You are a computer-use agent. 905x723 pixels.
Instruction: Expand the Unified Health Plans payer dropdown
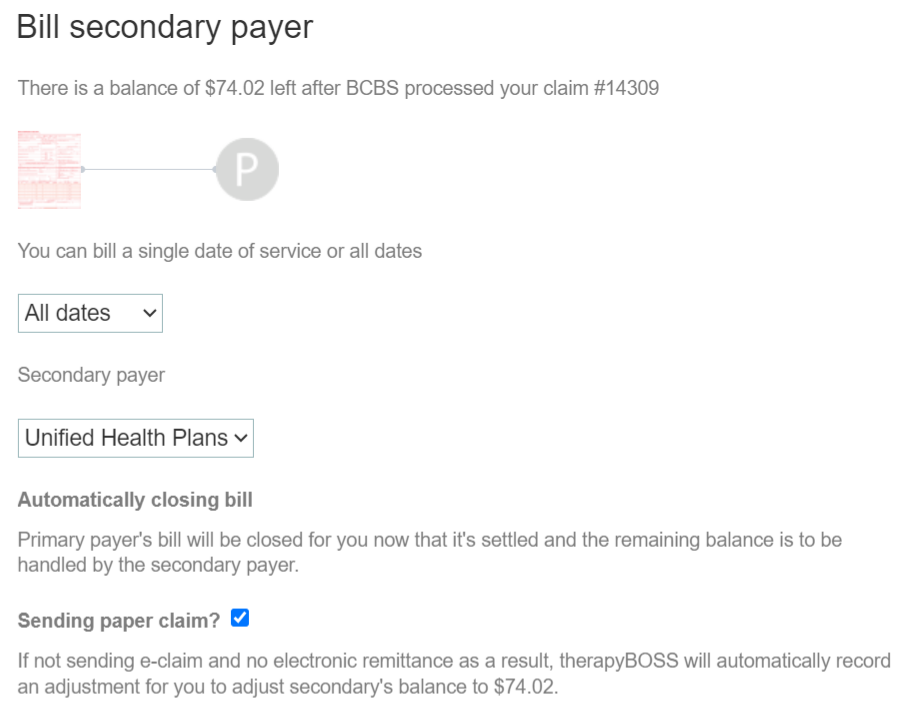pyautogui.click(x=135, y=438)
